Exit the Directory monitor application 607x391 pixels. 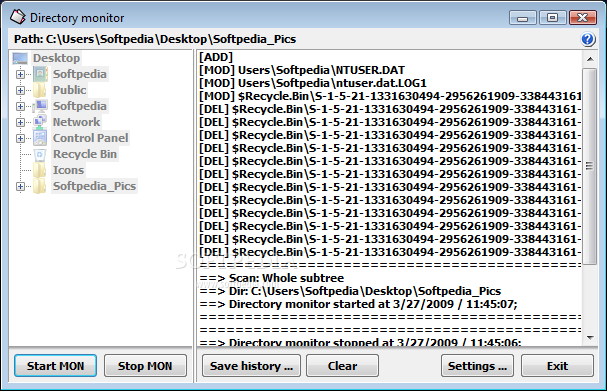pos(557,366)
